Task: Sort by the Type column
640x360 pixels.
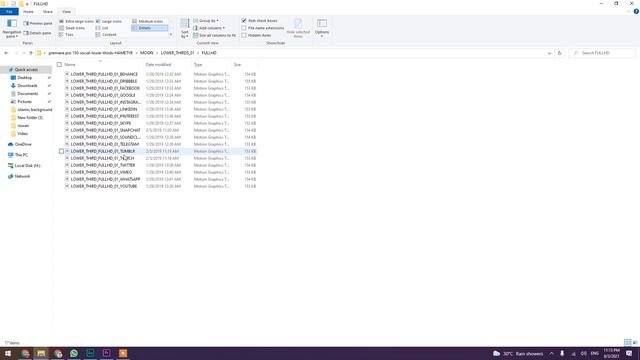Action: pyautogui.click(x=198, y=64)
